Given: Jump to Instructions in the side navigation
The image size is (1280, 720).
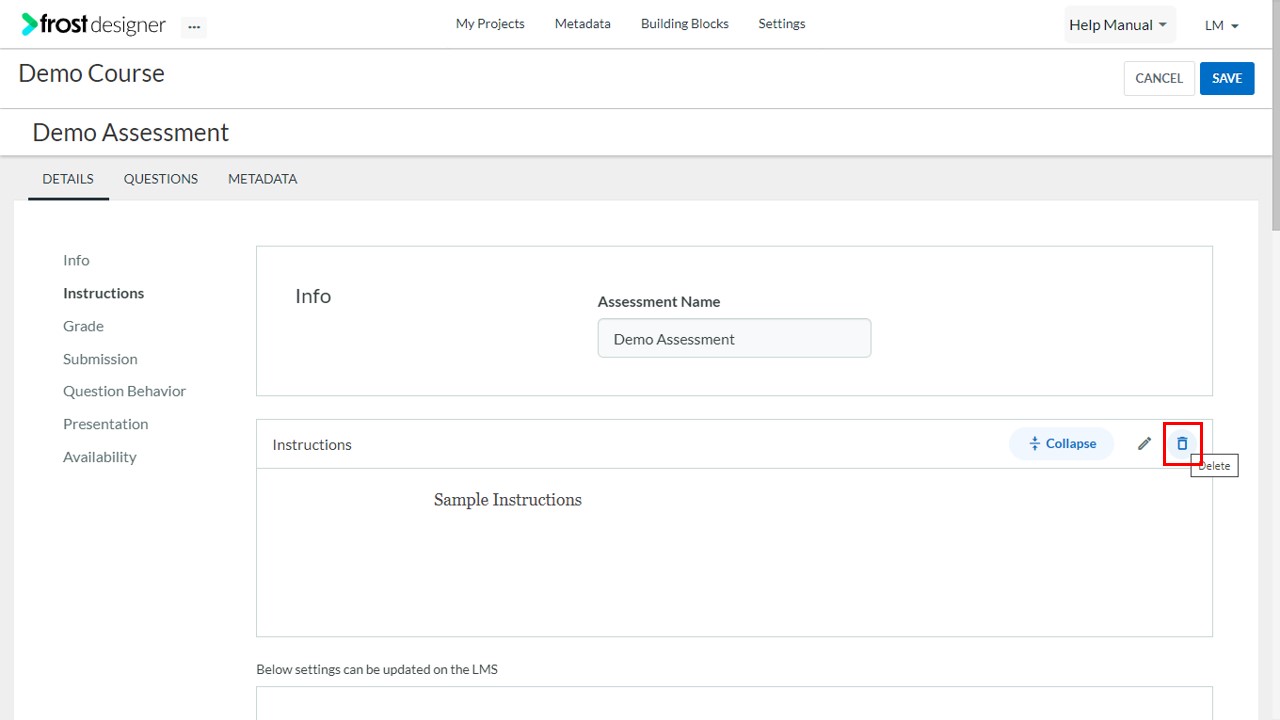Looking at the screenshot, I should pyautogui.click(x=104, y=293).
